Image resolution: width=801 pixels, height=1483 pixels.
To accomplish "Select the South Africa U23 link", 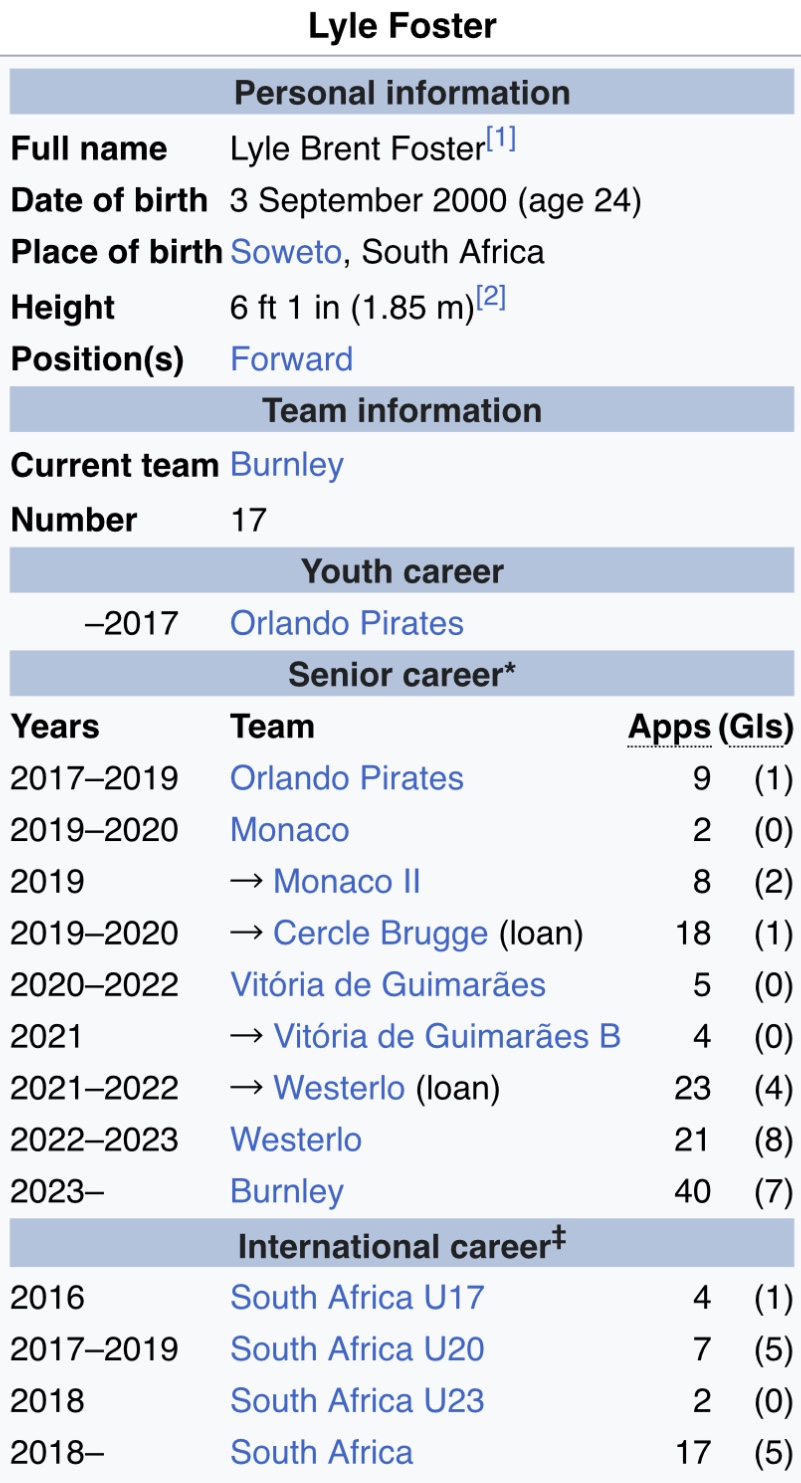I will tap(357, 1400).
